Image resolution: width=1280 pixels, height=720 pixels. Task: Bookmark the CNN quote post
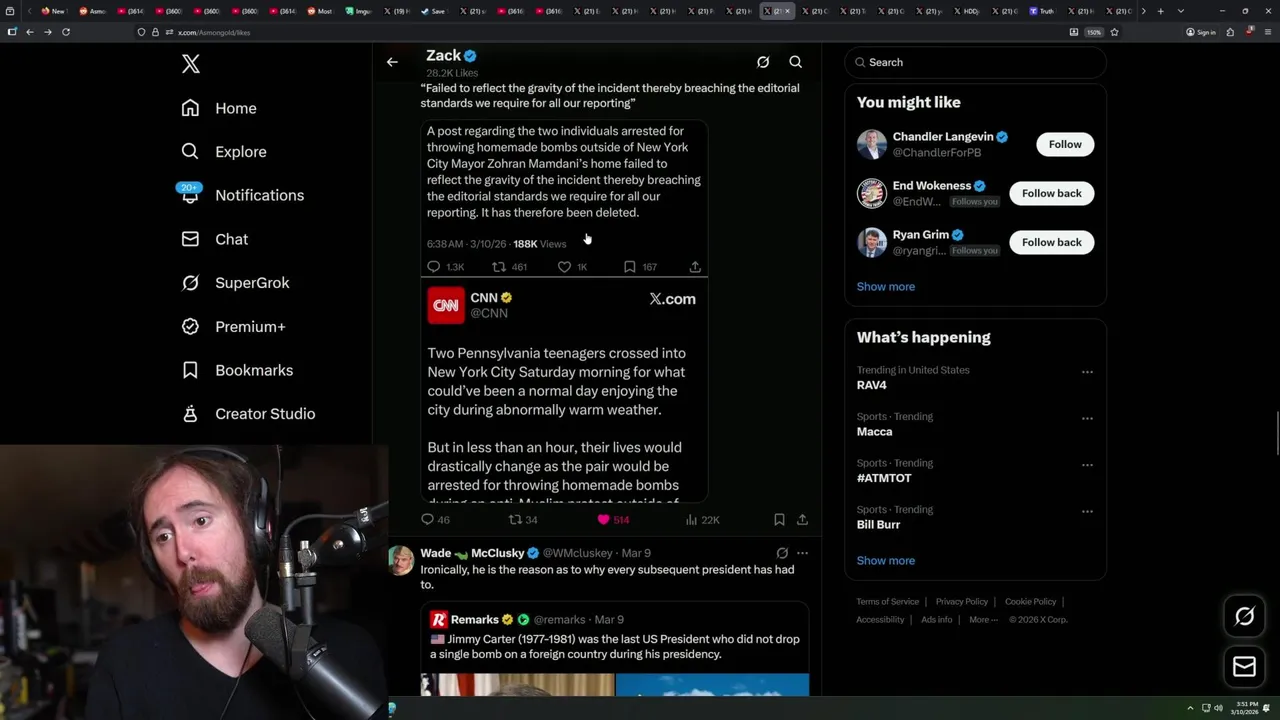pyautogui.click(x=779, y=519)
